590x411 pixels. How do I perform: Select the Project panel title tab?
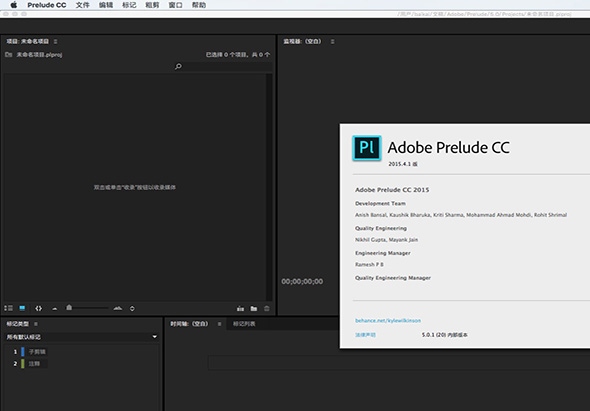pos(27,41)
